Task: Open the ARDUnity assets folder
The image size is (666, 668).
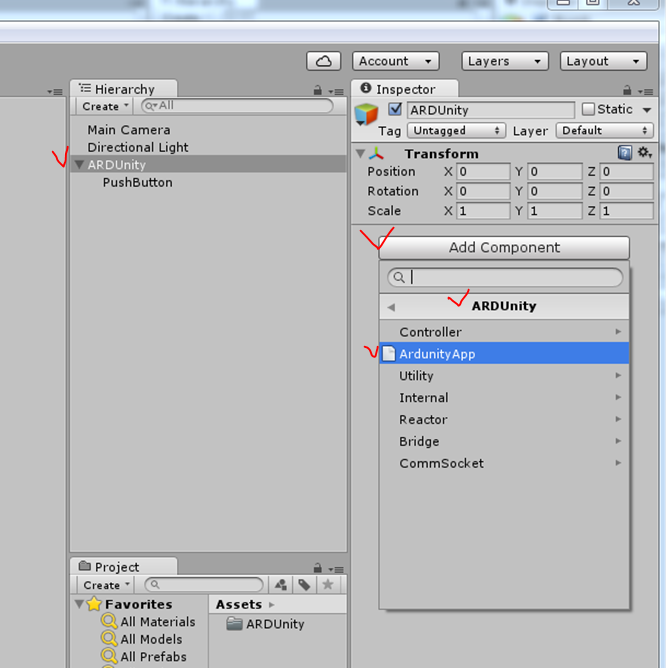Action: coord(265,624)
